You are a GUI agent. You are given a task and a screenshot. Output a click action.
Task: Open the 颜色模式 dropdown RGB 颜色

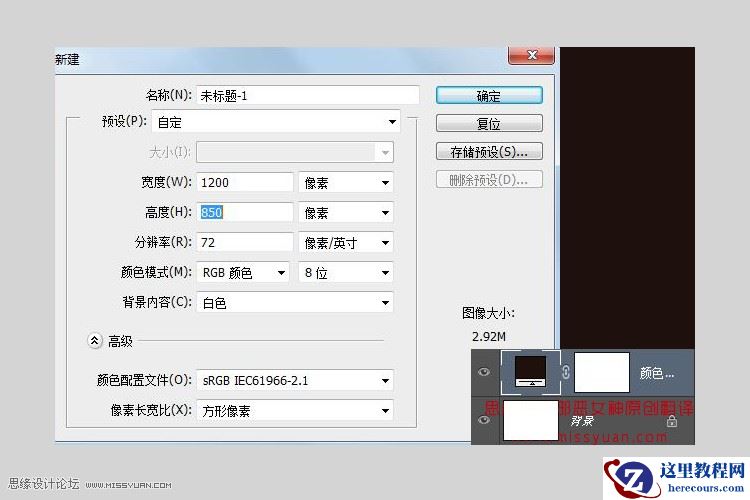coord(243,273)
